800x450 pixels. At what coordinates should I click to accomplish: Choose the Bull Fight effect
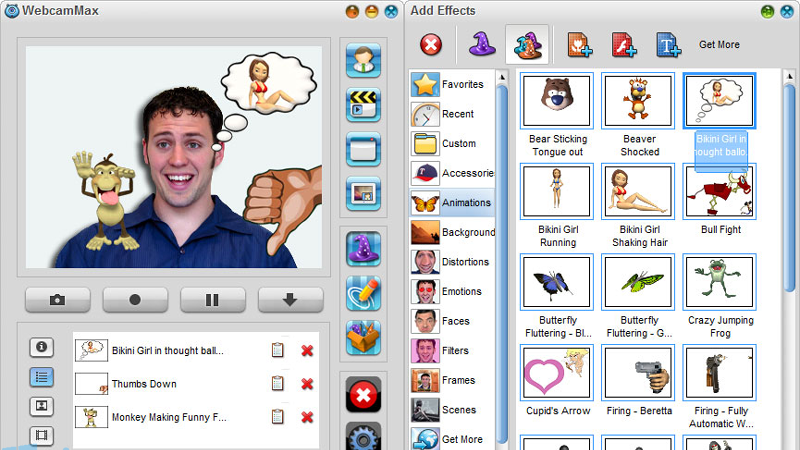(x=719, y=191)
